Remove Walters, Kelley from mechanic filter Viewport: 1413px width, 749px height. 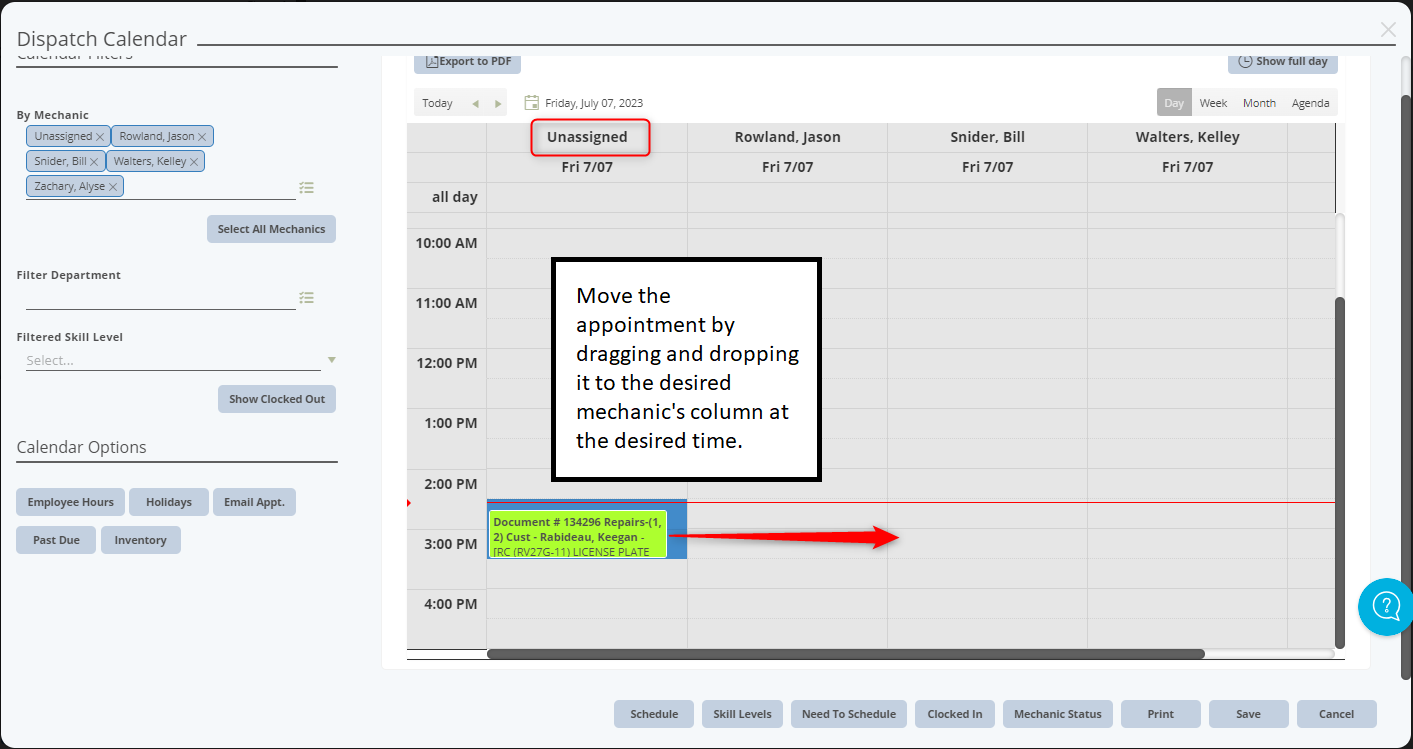(194, 162)
